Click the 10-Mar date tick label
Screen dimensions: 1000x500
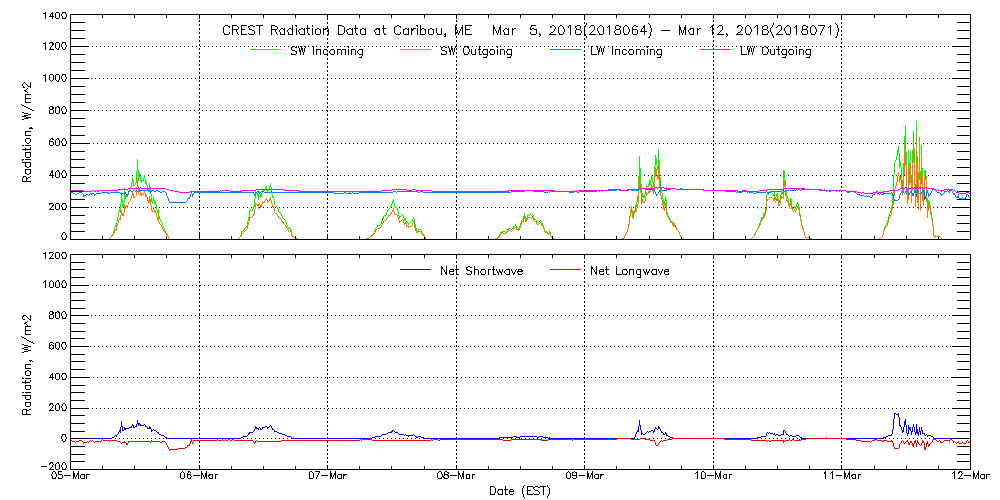713,476
